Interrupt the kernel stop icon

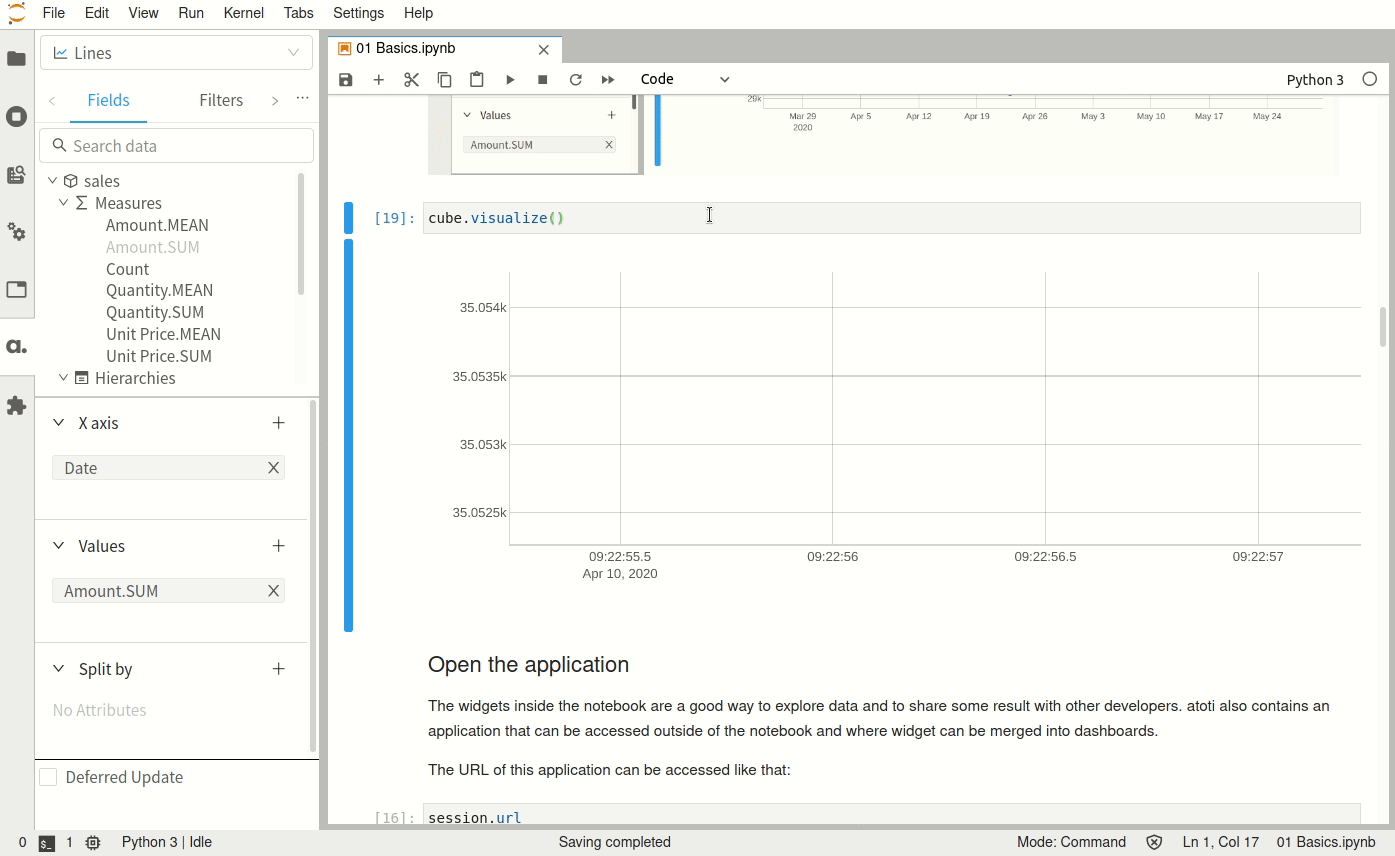point(543,80)
